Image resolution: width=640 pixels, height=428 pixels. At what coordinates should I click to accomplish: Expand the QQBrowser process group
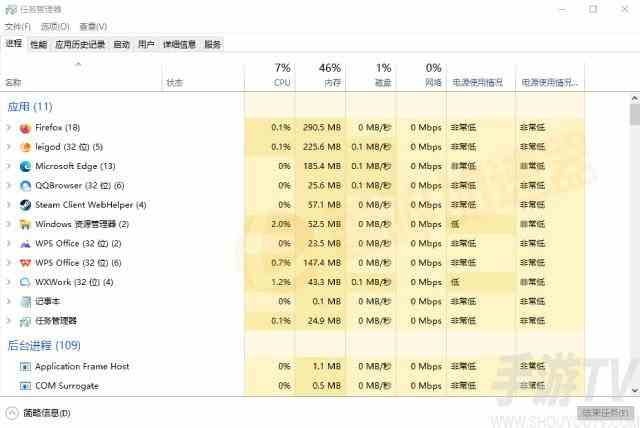[x=8, y=186]
